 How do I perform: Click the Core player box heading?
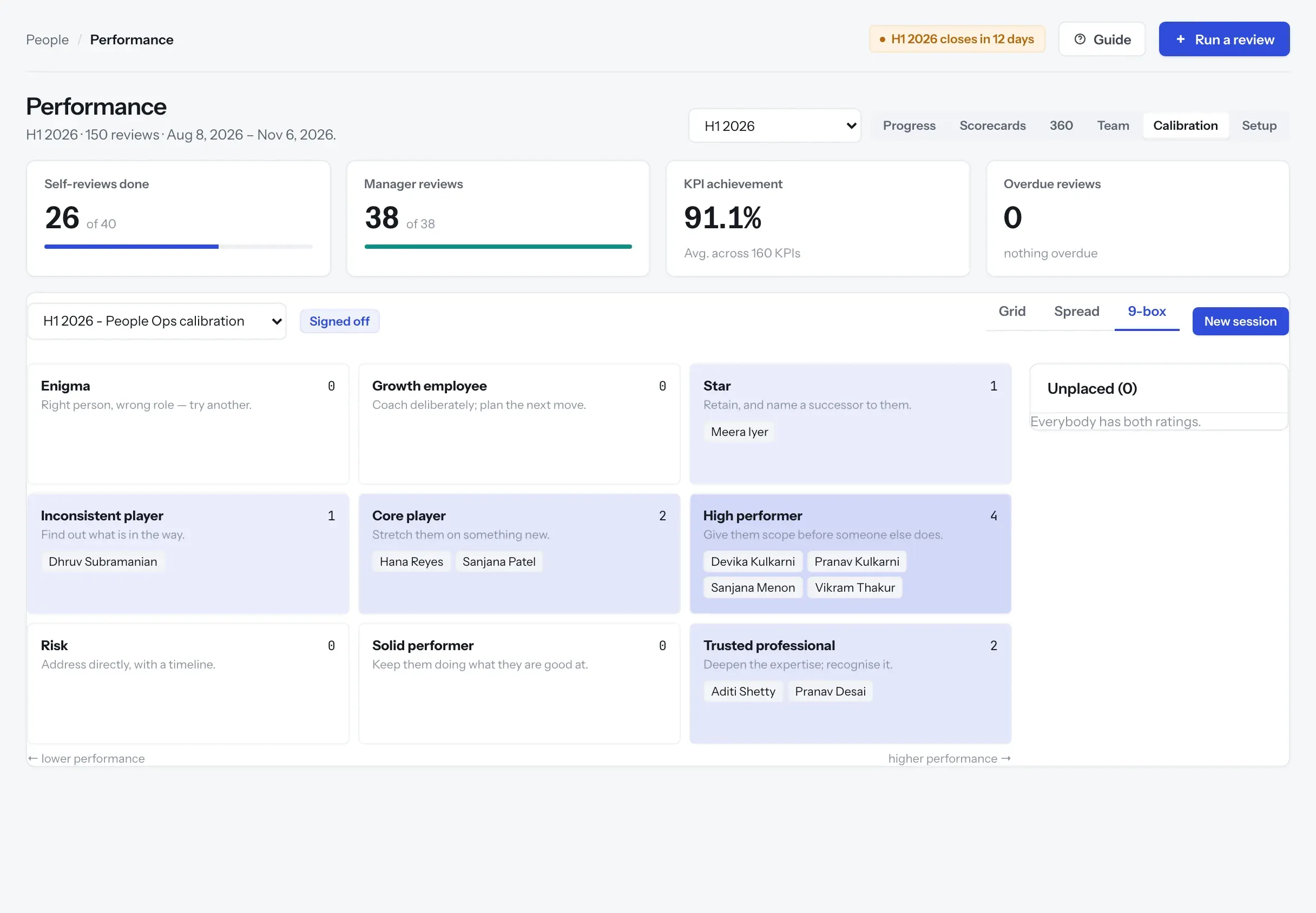pyautogui.click(x=409, y=516)
